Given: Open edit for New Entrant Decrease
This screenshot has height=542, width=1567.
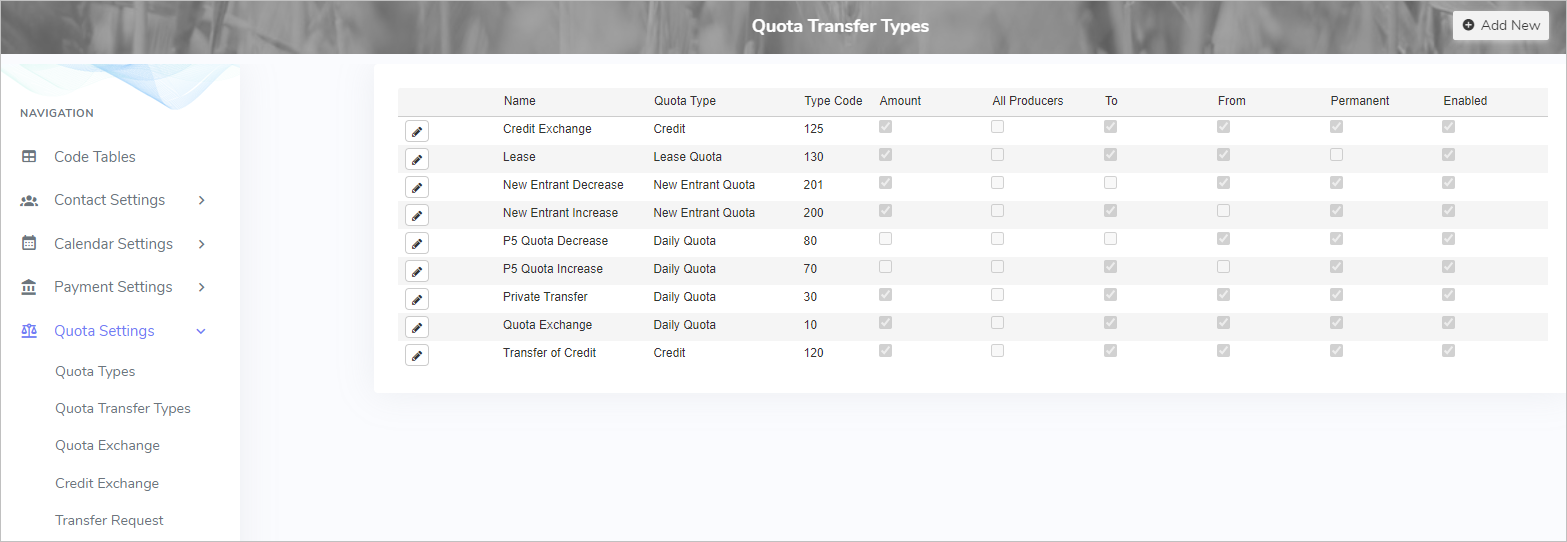Looking at the screenshot, I should click(x=417, y=187).
